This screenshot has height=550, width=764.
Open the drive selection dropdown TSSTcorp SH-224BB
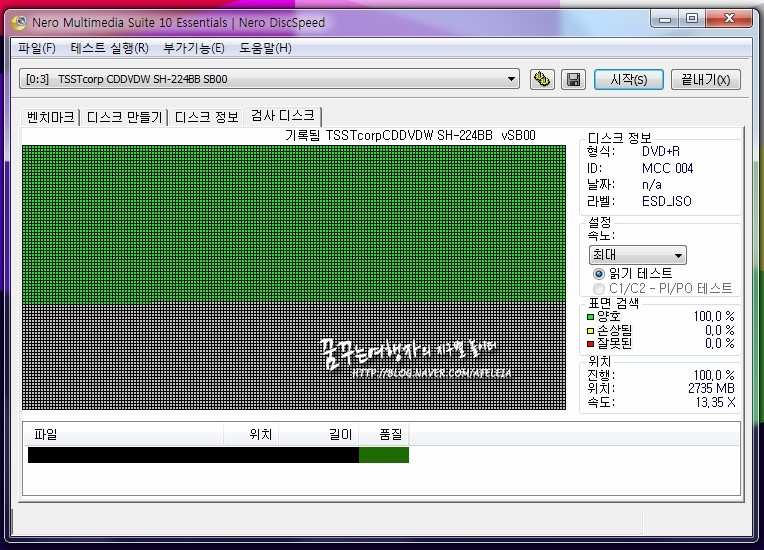point(269,79)
